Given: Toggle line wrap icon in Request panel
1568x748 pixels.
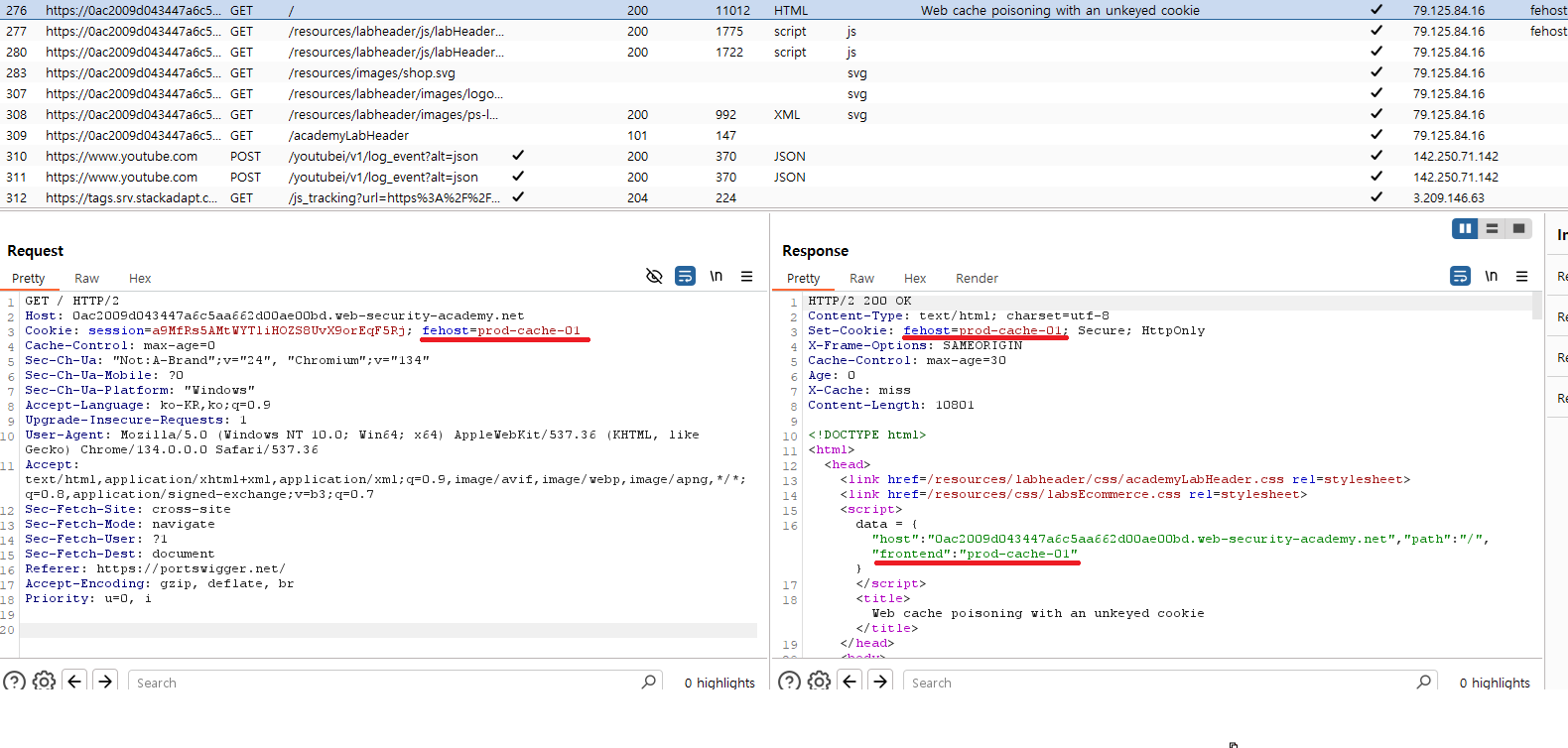Looking at the screenshot, I should [685, 276].
